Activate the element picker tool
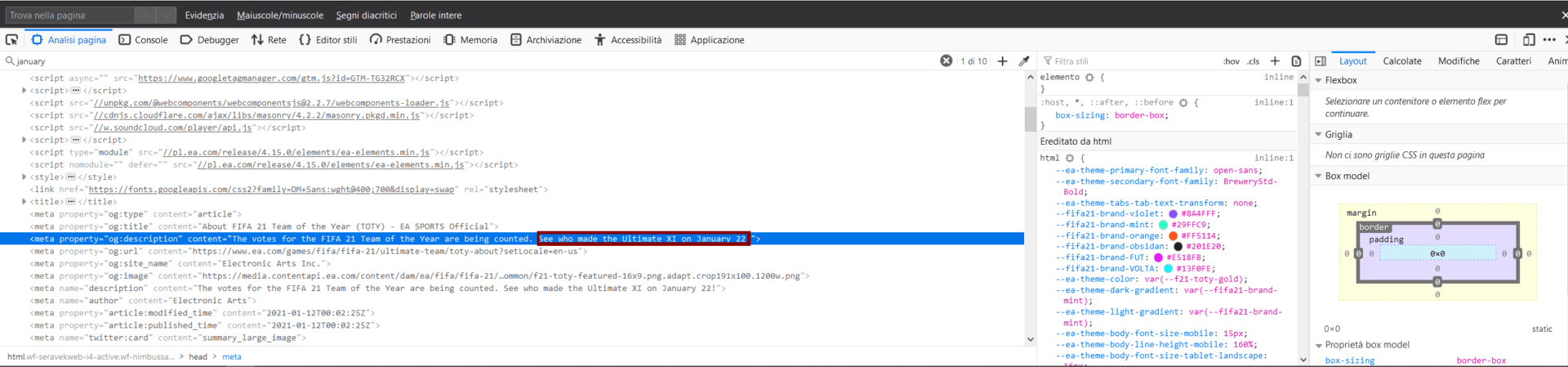Screen dimensions: 1568x367 [11, 39]
